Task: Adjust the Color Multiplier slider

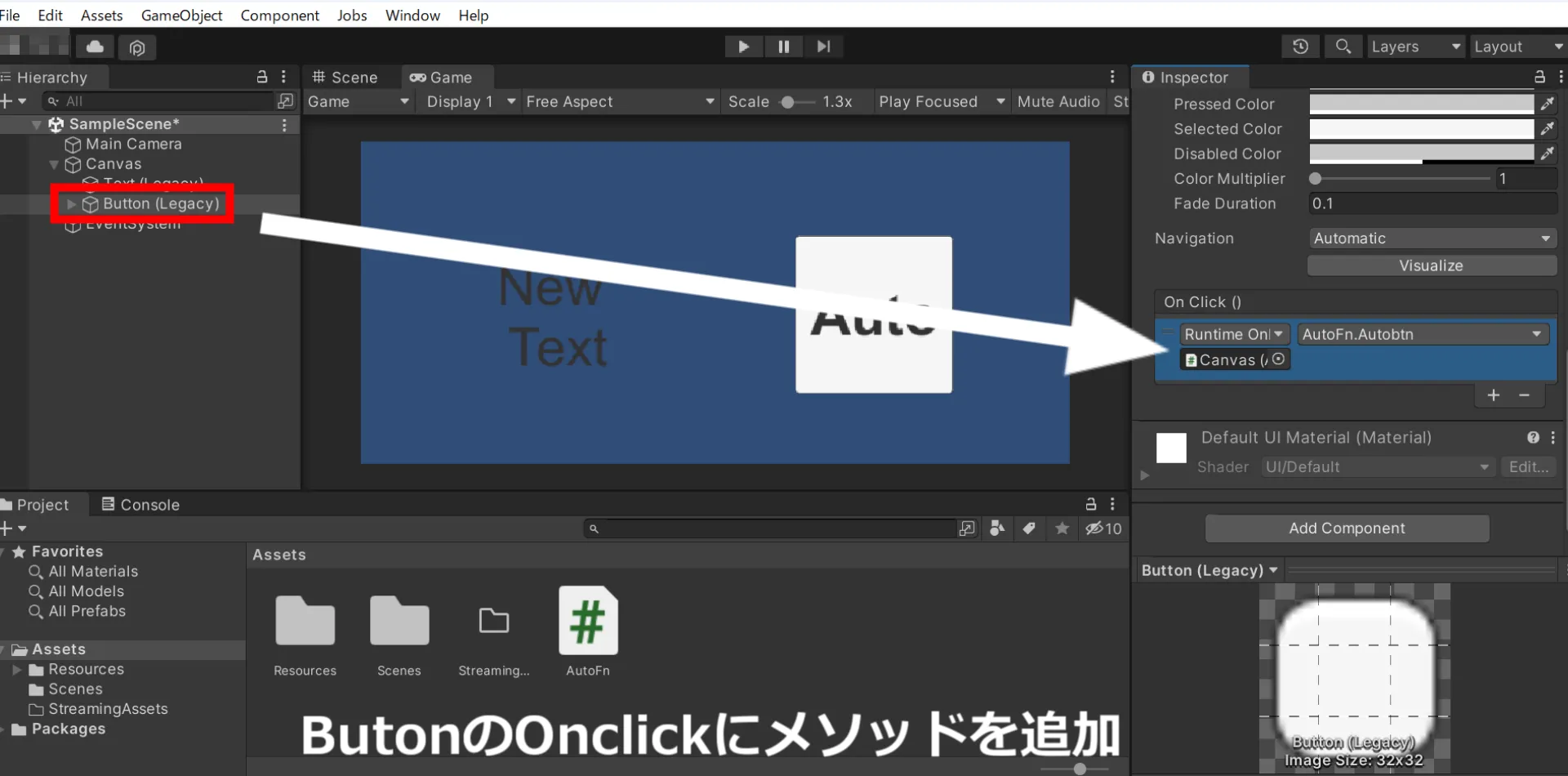Action: tap(1401, 178)
